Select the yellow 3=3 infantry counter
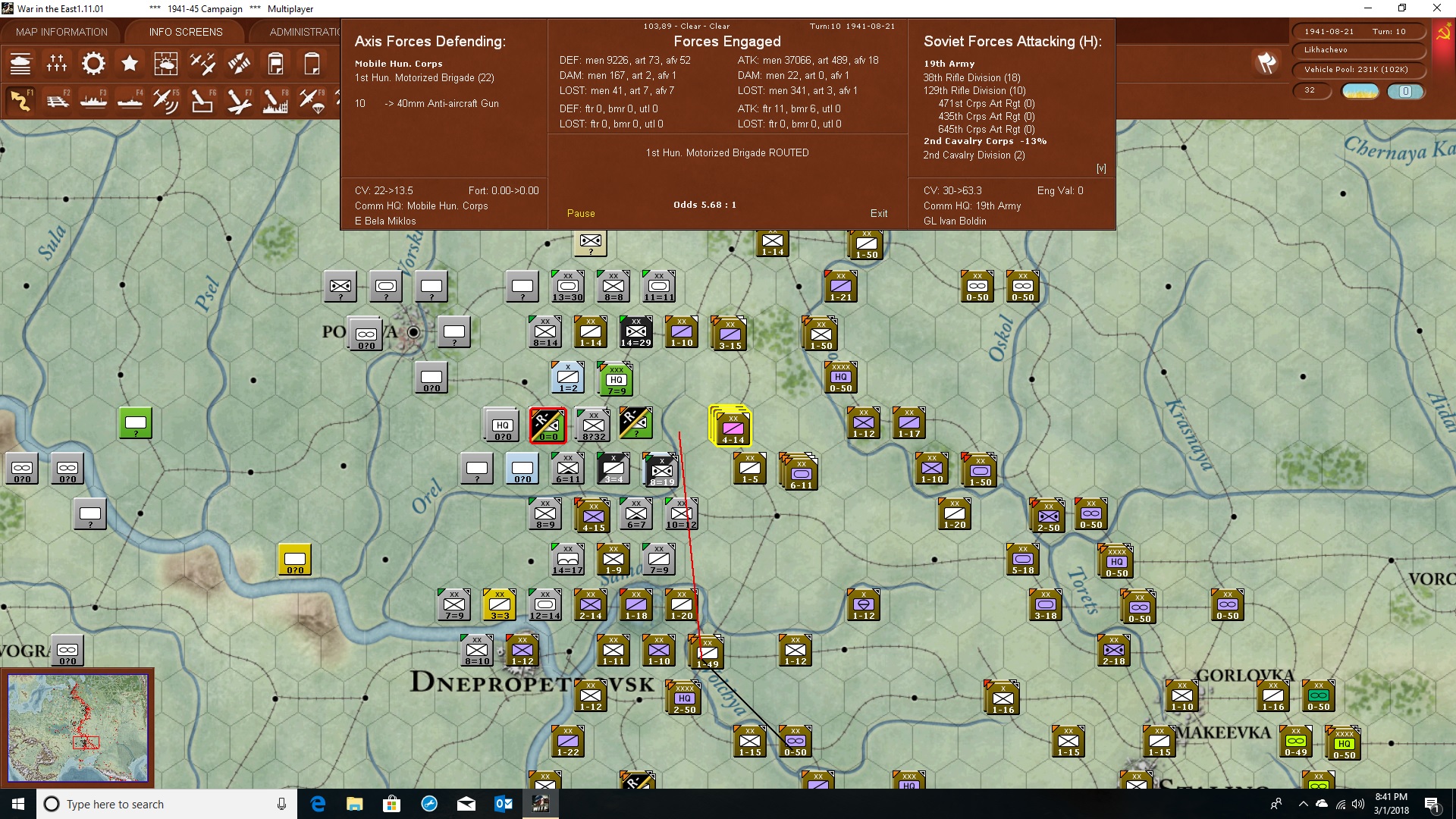The image size is (1456, 819). point(499,604)
